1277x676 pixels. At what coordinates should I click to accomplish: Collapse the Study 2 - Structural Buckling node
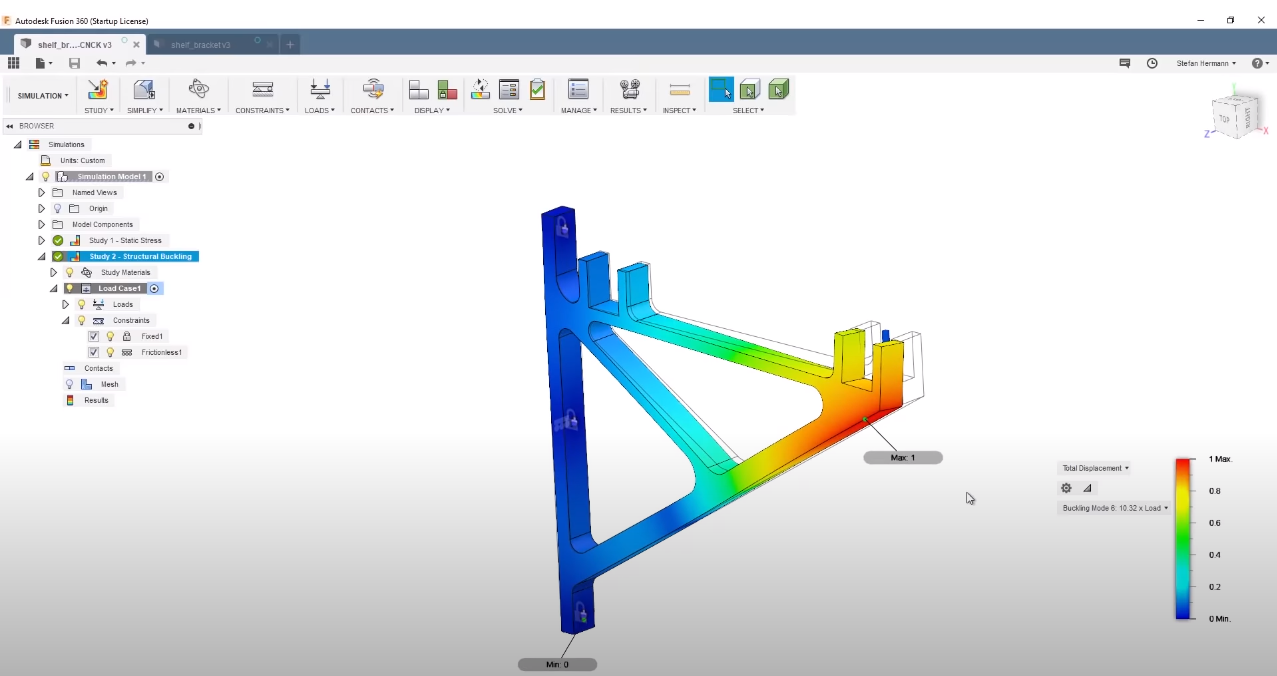click(x=41, y=256)
